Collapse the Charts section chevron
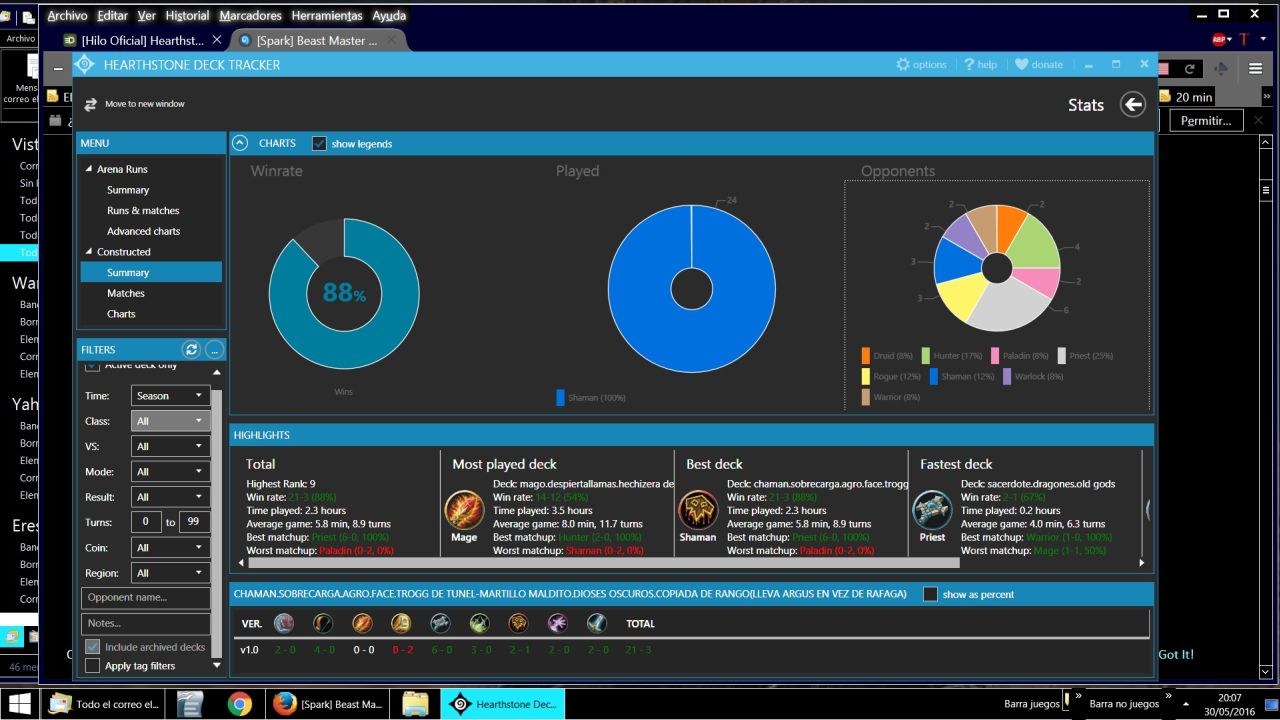The height and width of the screenshot is (720, 1280). pos(240,143)
